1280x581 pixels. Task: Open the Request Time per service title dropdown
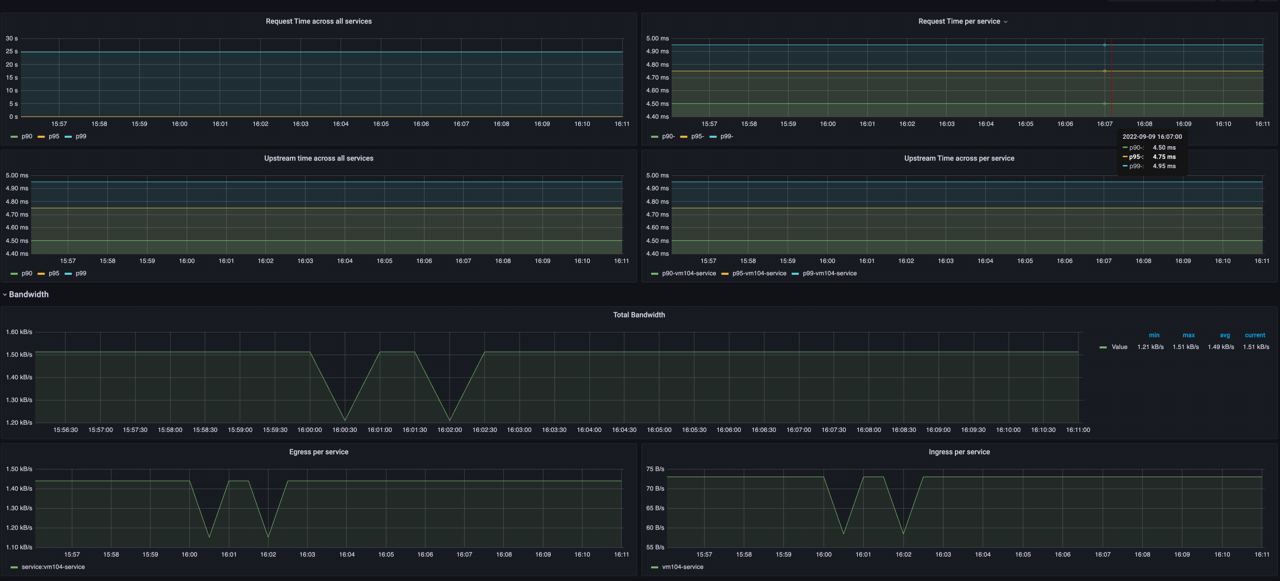(x=1006, y=21)
